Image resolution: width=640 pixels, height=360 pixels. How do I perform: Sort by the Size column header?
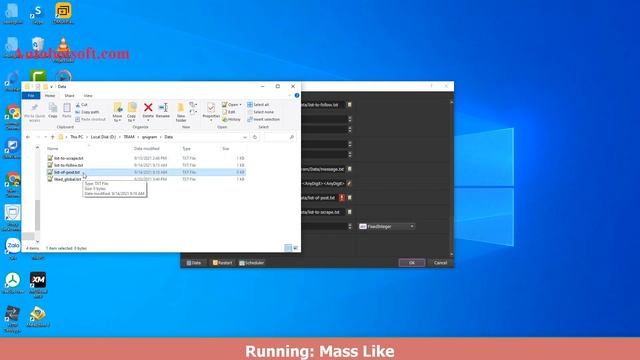coord(226,149)
